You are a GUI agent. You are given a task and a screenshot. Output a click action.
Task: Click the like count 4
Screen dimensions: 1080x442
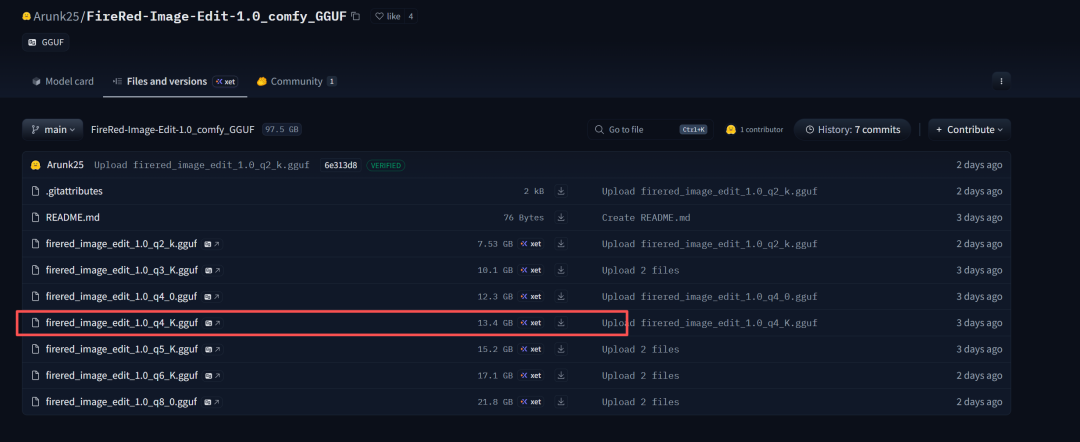(x=411, y=16)
